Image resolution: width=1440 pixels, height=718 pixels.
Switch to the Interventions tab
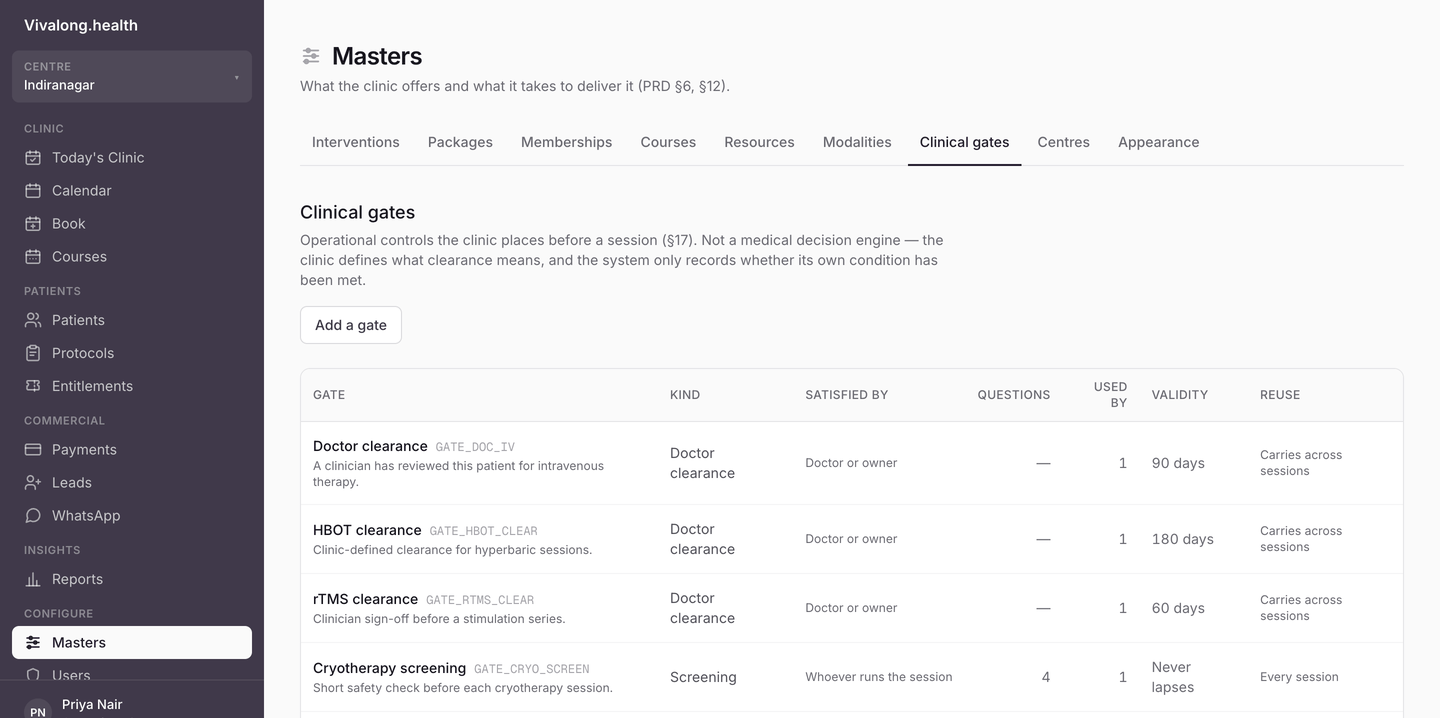(x=356, y=142)
